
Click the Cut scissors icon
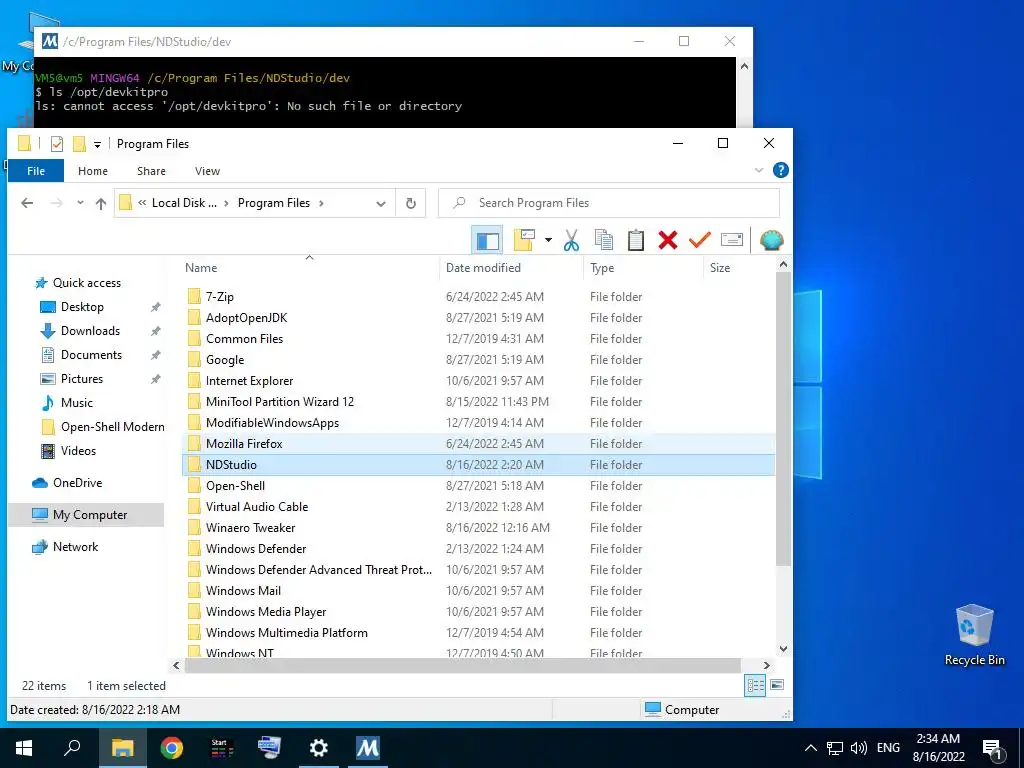(x=571, y=240)
